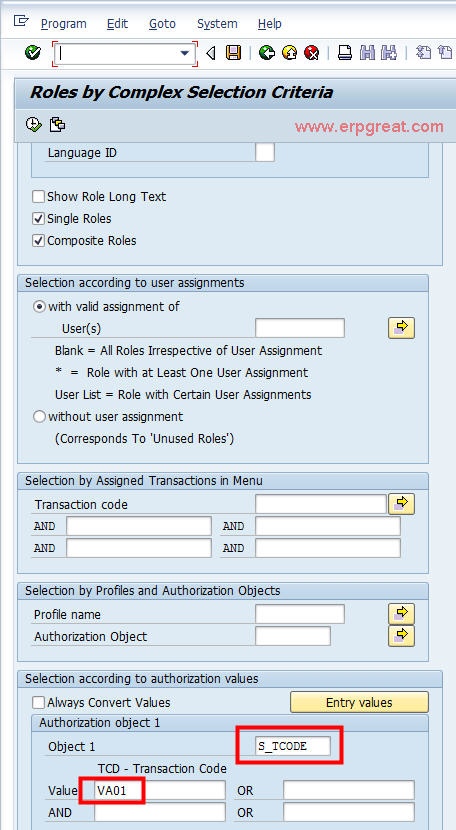Open the System menu
Viewport: 456px width, 830px height.
tap(217, 24)
